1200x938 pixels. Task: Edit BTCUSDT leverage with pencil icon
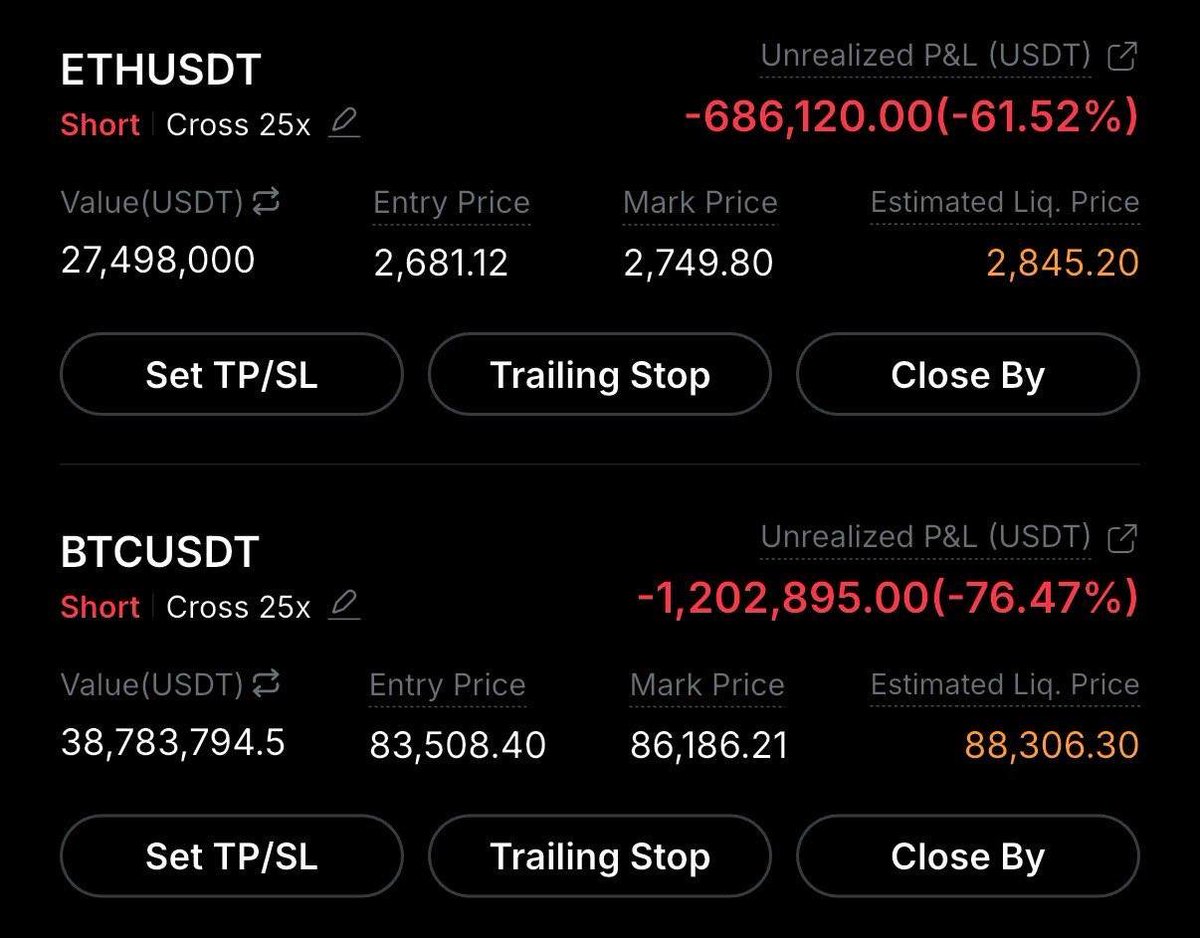pos(344,606)
